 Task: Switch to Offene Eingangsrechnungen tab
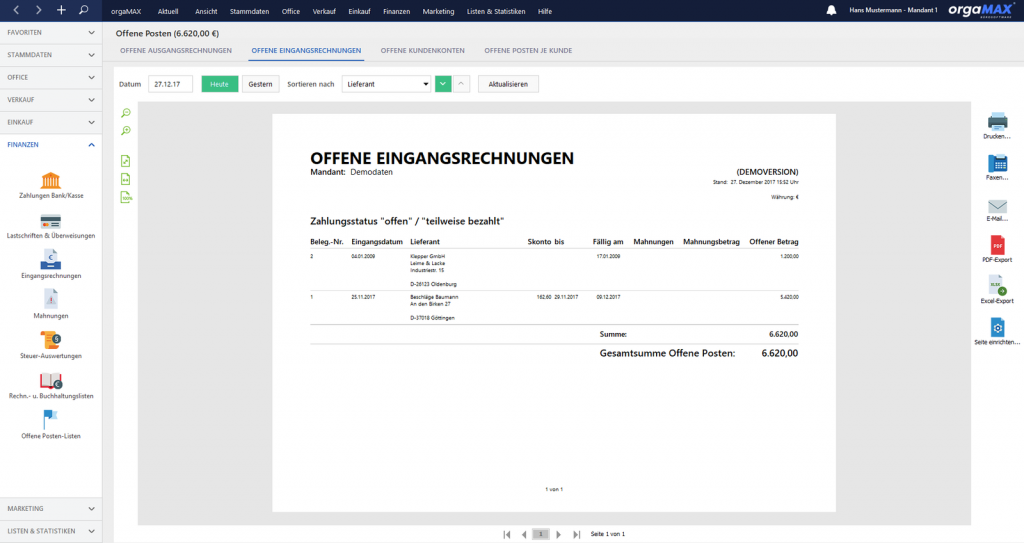pyautogui.click(x=306, y=50)
